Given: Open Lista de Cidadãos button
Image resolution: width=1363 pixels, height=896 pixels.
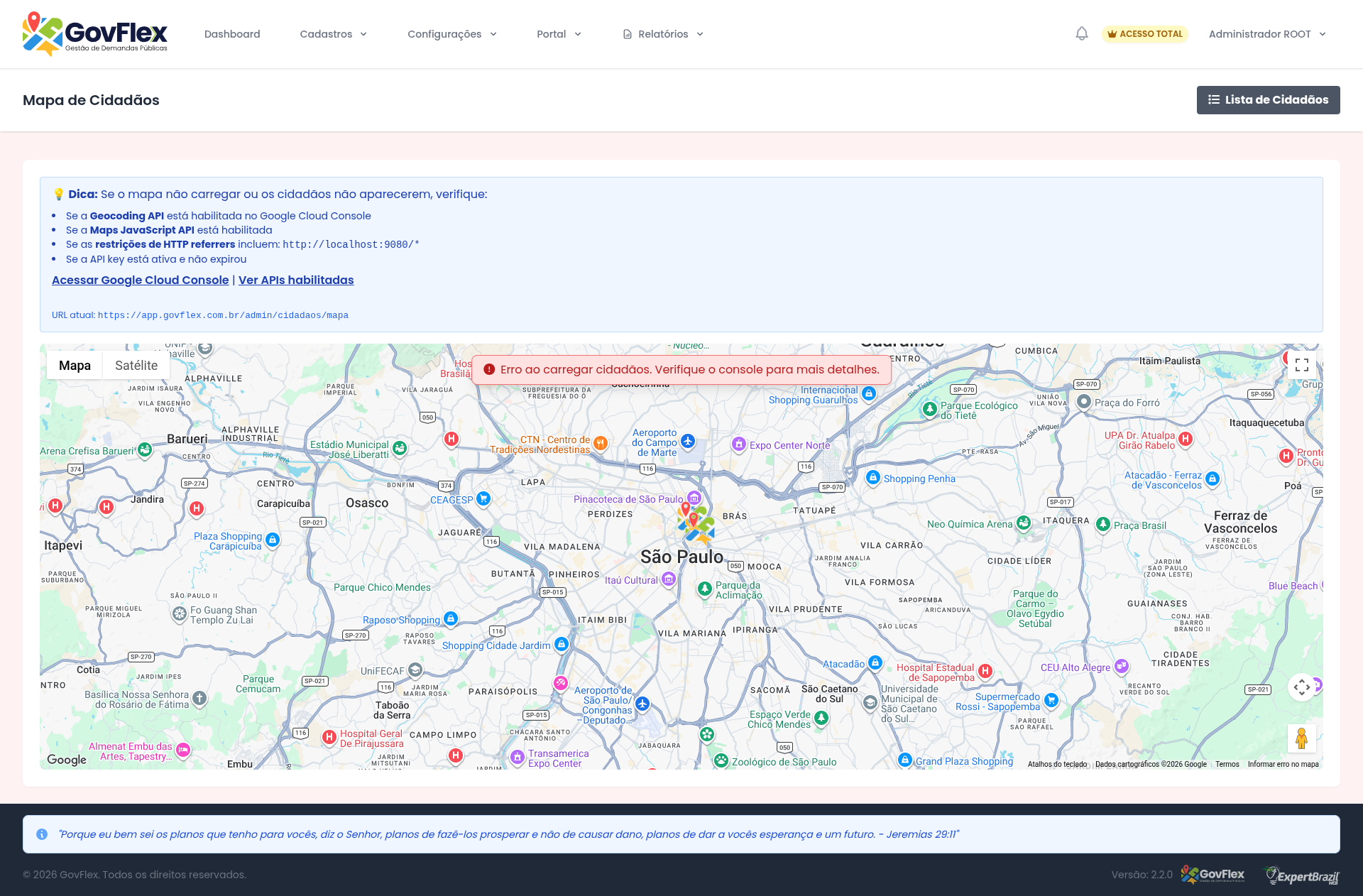Looking at the screenshot, I should (x=1268, y=100).
